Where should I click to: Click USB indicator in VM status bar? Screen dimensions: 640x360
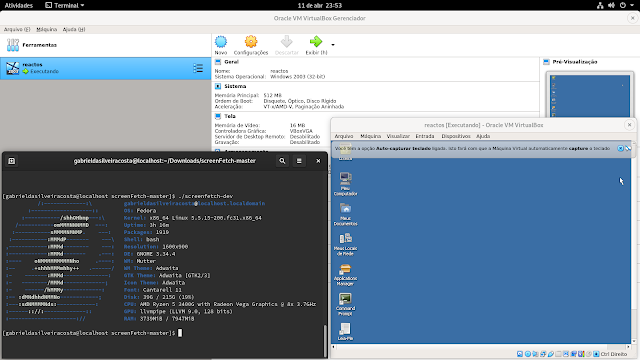551,354
